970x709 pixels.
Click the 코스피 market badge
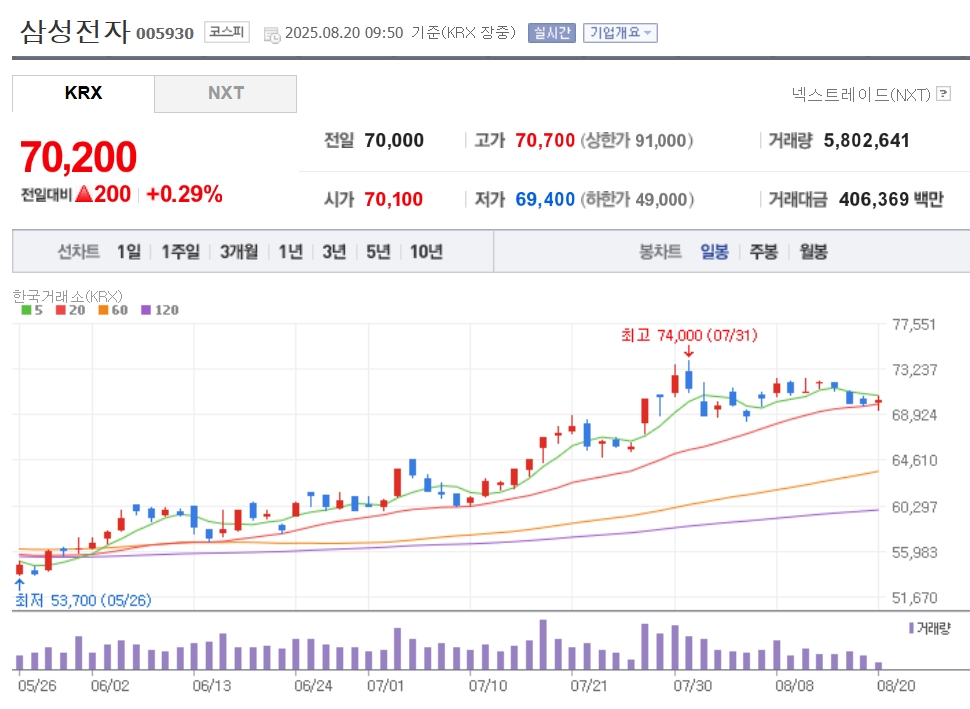[226, 32]
